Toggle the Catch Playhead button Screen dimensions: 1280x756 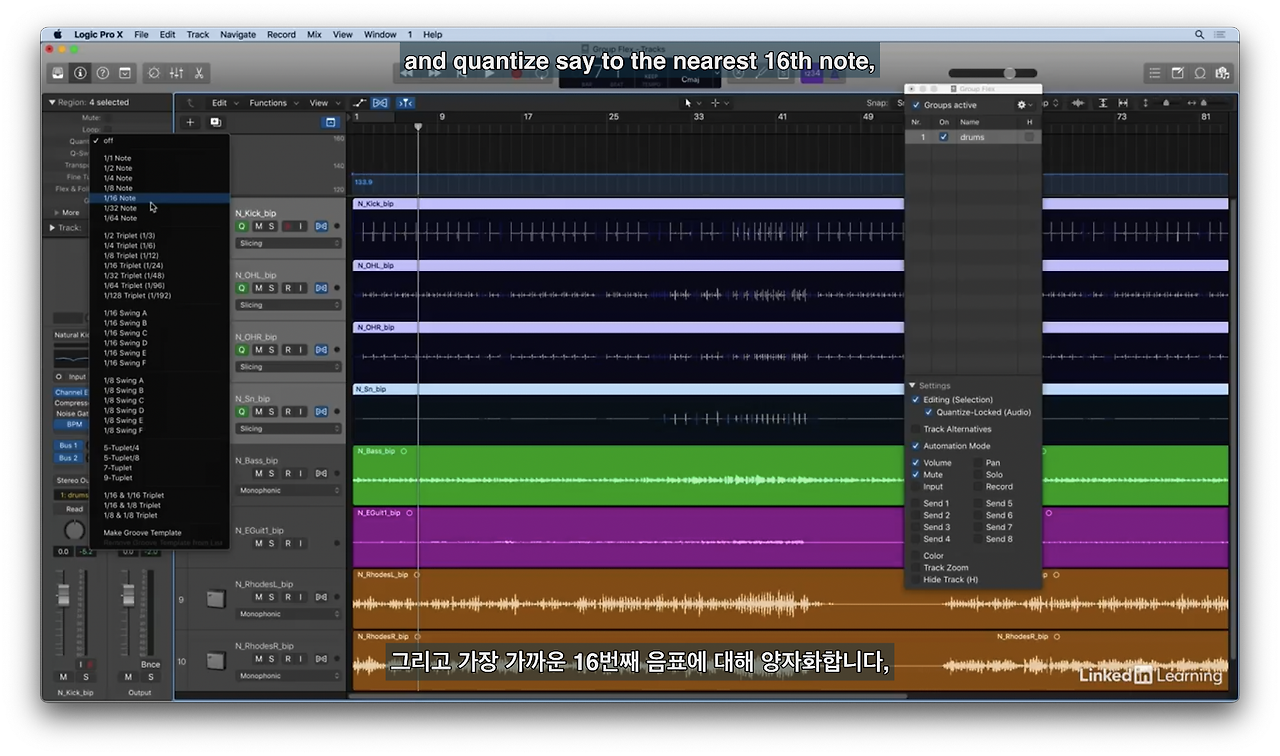[405, 103]
